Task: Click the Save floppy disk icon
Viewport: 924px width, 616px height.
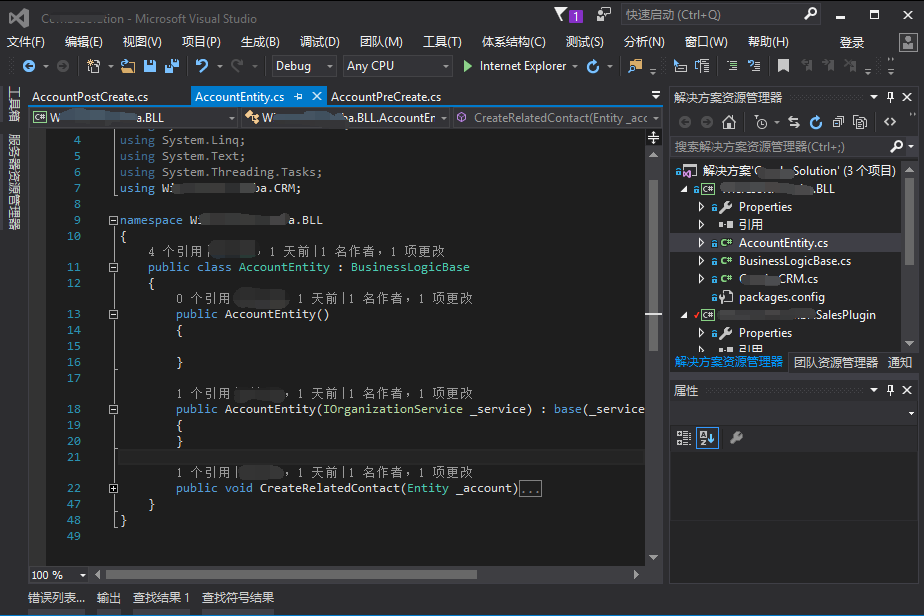Action: click(x=150, y=66)
